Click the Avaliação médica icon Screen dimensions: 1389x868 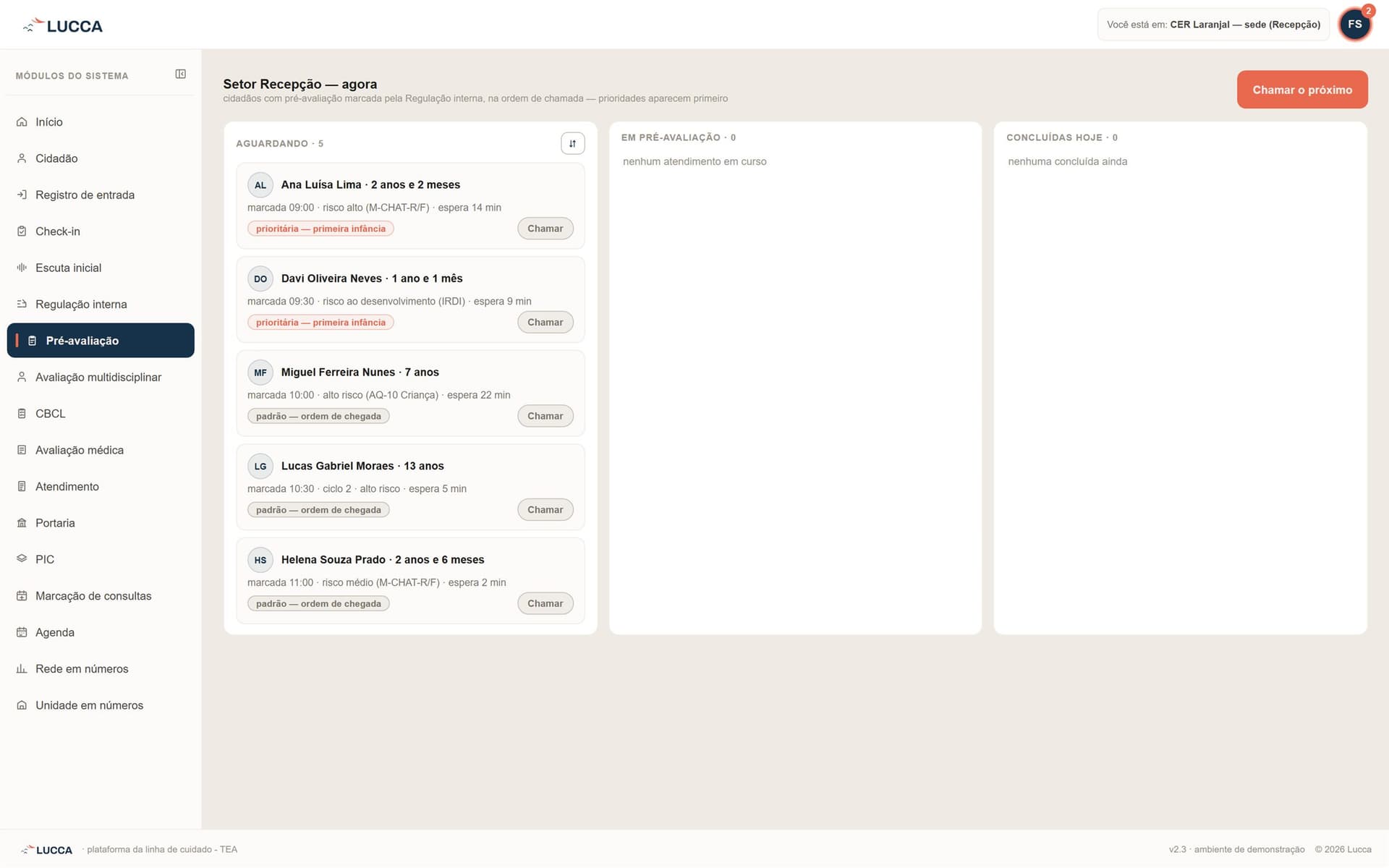[x=22, y=450]
